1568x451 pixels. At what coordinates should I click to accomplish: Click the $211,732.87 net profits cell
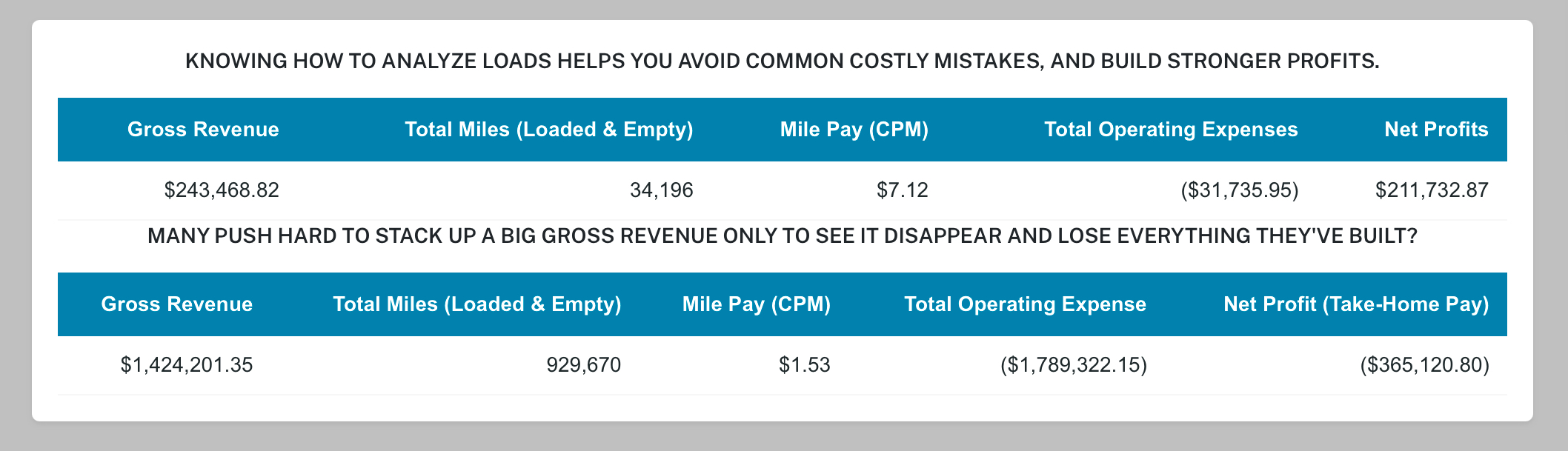pyautogui.click(x=1432, y=190)
